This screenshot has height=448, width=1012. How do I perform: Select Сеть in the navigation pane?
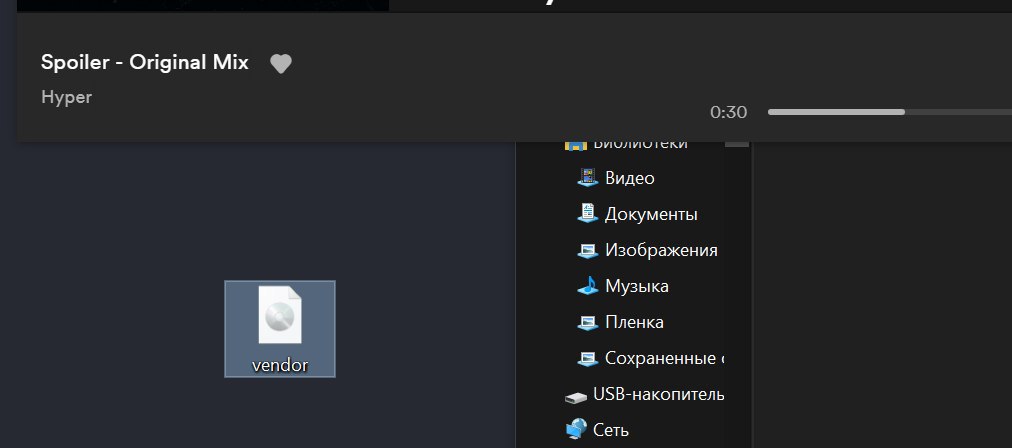596,430
